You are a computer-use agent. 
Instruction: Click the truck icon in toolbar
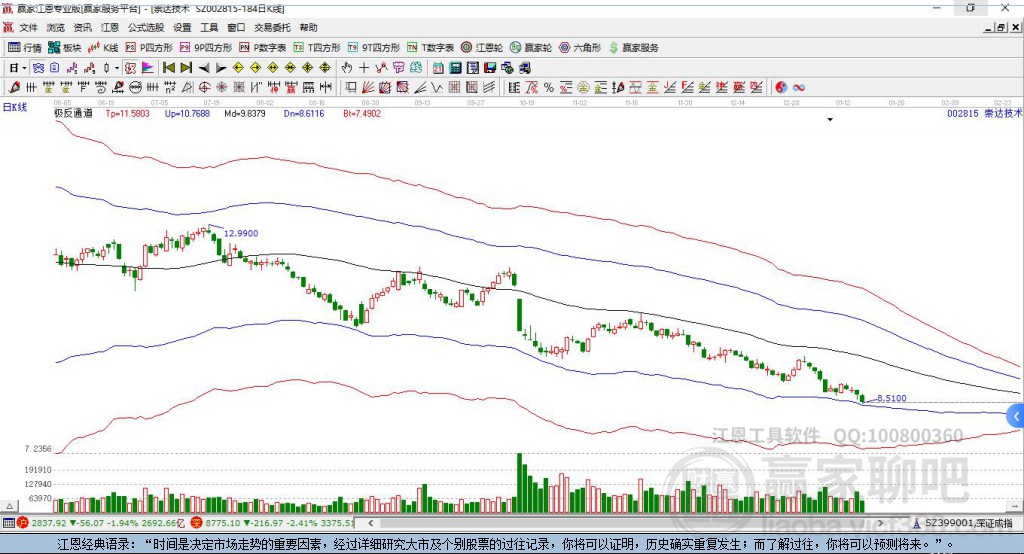(x=524, y=68)
